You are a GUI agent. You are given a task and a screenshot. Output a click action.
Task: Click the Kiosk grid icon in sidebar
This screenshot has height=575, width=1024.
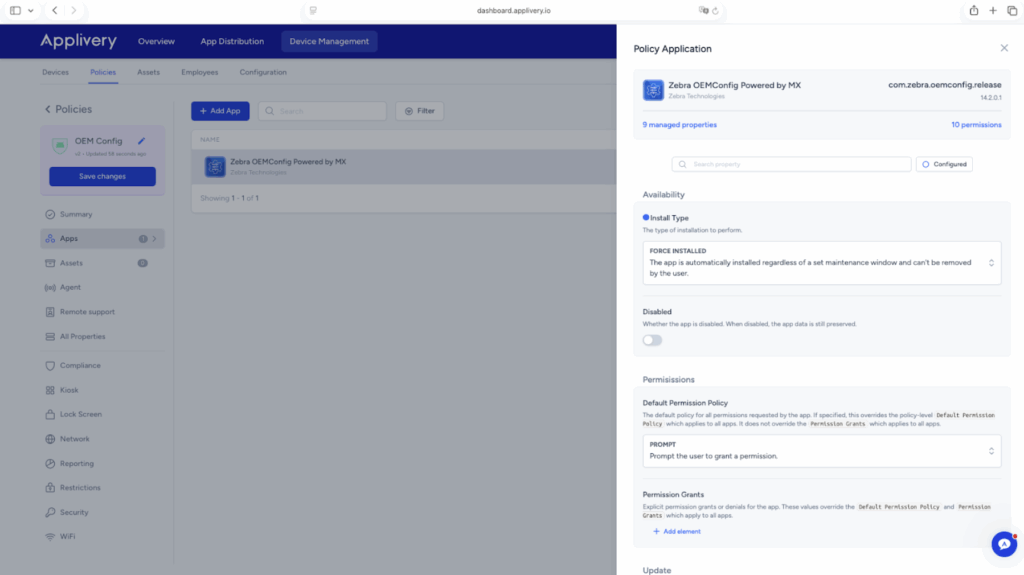point(50,390)
